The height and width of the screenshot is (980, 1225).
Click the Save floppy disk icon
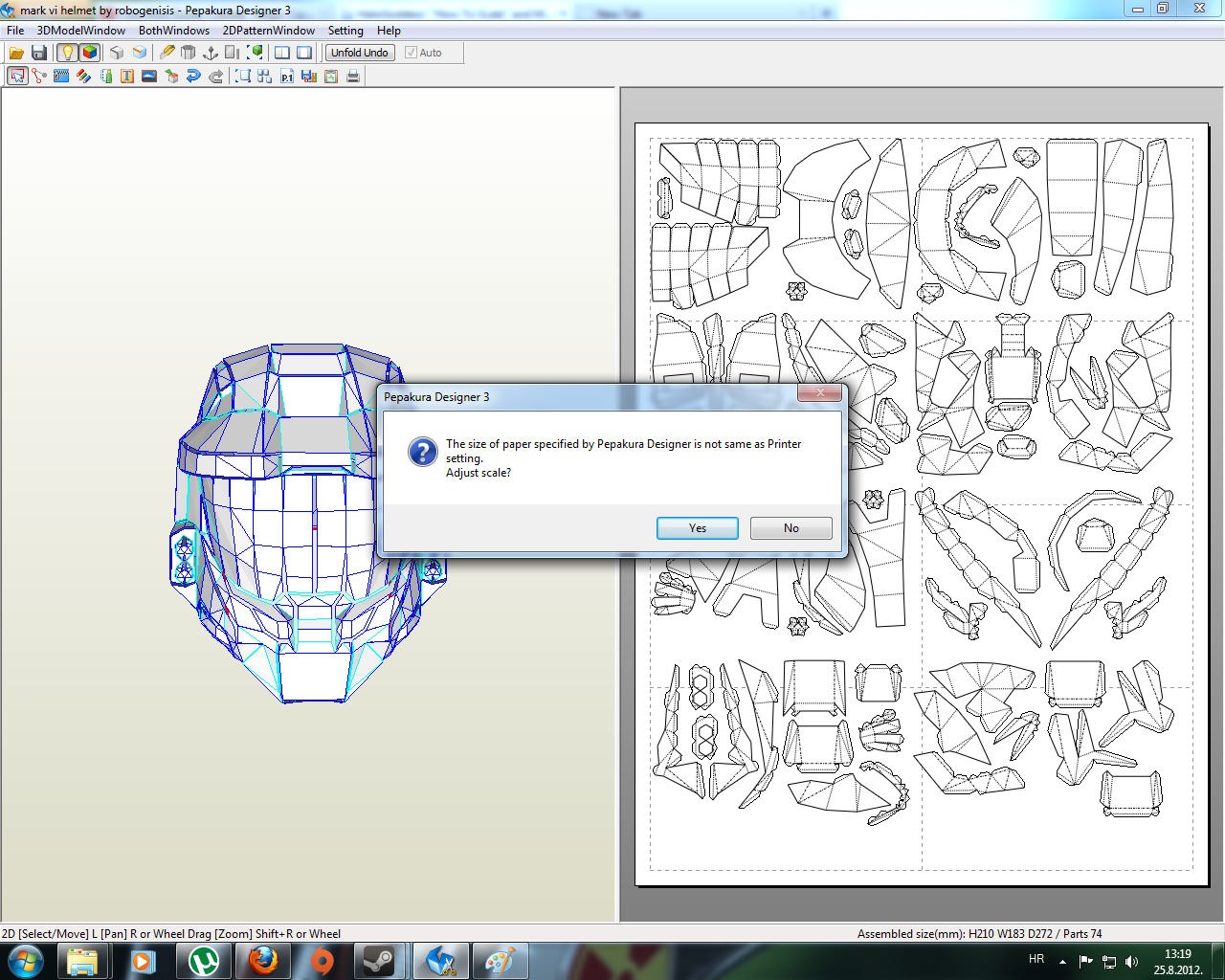tap(39, 53)
